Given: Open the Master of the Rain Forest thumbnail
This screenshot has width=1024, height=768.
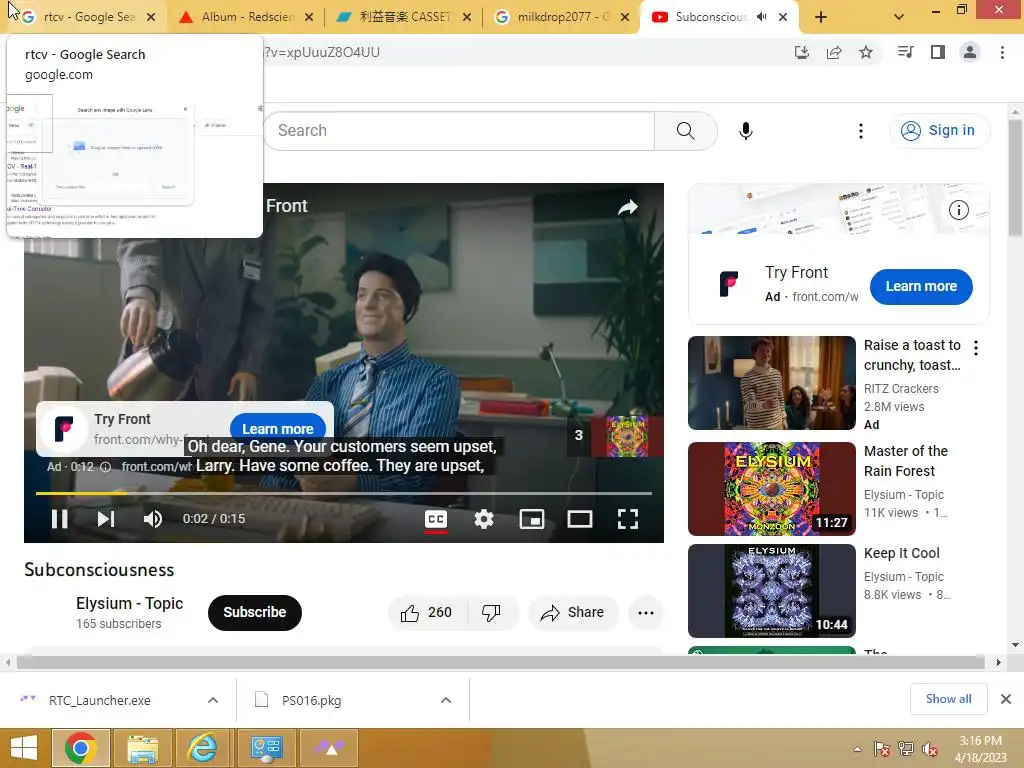Looking at the screenshot, I should pos(771,489).
